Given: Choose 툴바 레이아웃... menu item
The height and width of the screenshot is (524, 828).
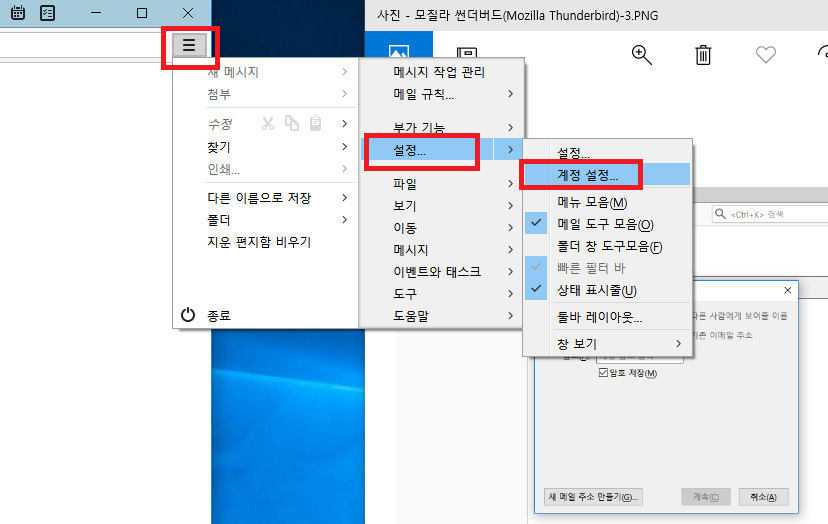Looking at the screenshot, I should (x=599, y=317).
